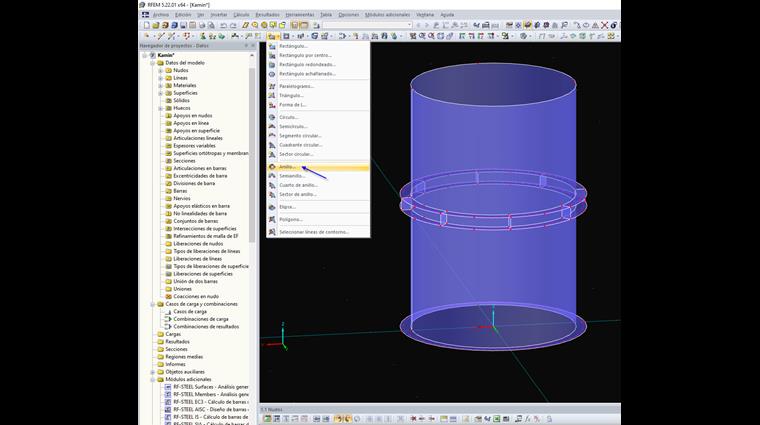The image size is (760, 425).
Task: Choose Cuarto de anillo... entry
Action: tap(318, 185)
